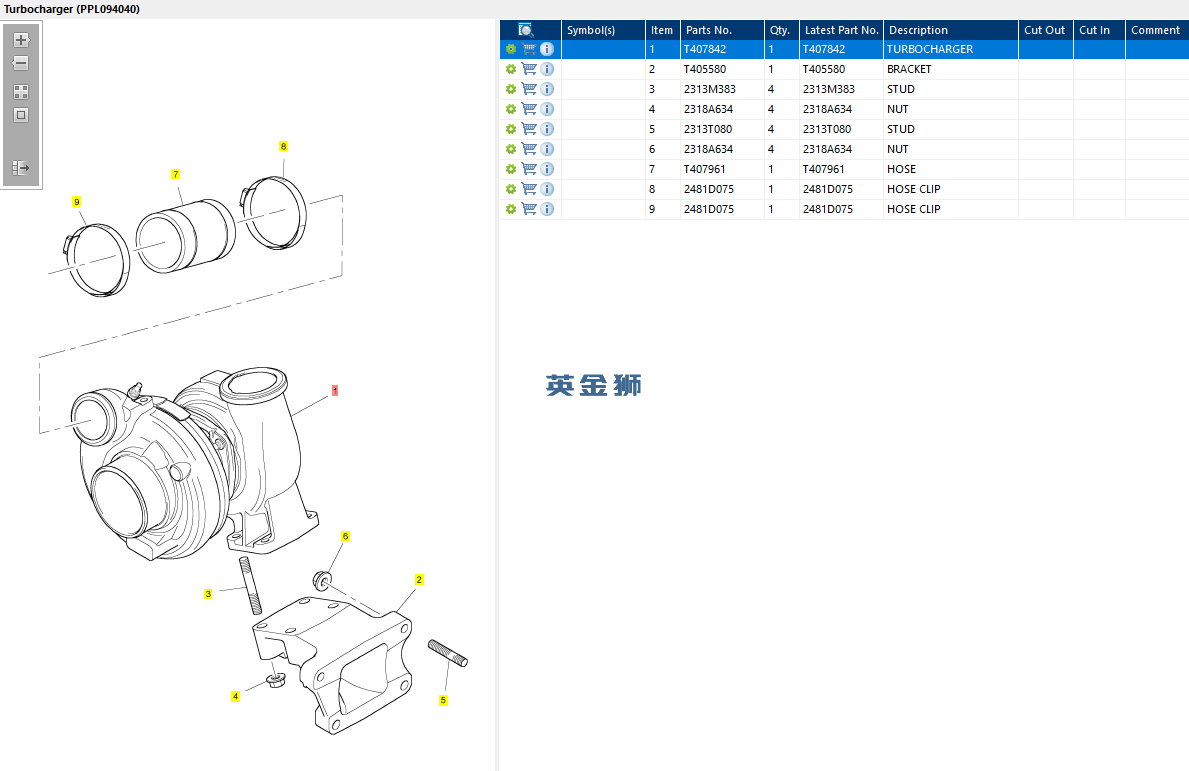Screen dimensions: 1189x771
Task: Sort by Latest Part No. column header
Action: 841,30
